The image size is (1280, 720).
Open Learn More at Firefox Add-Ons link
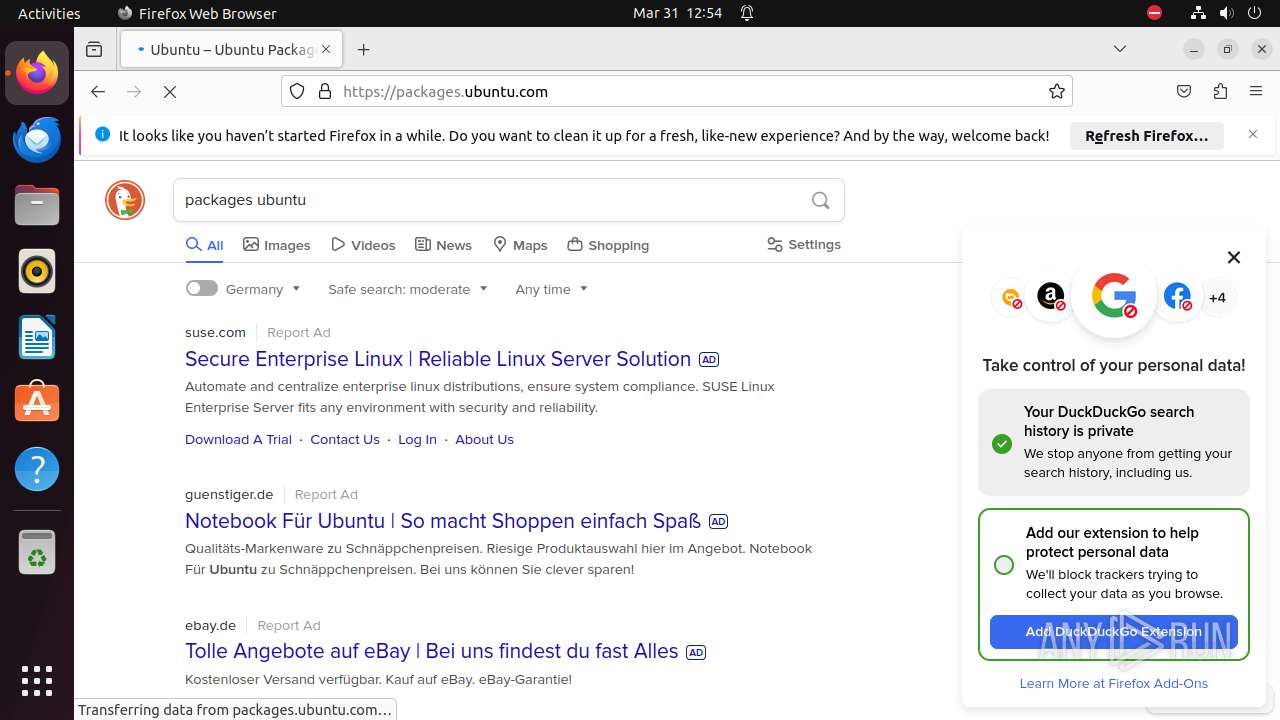[x=1114, y=683]
